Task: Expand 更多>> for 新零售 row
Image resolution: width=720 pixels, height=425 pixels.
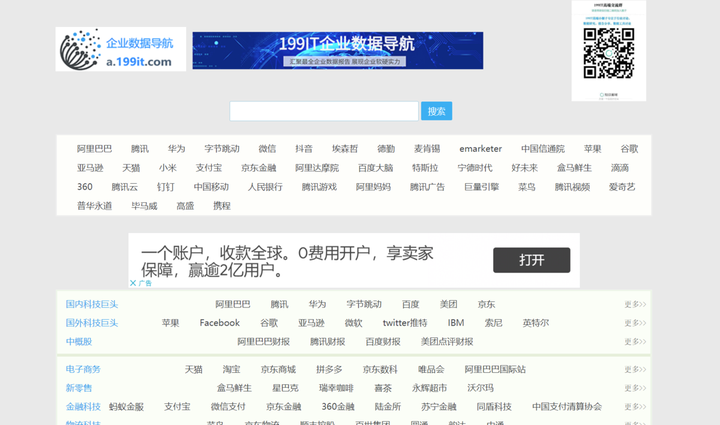Action: (635, 388)
